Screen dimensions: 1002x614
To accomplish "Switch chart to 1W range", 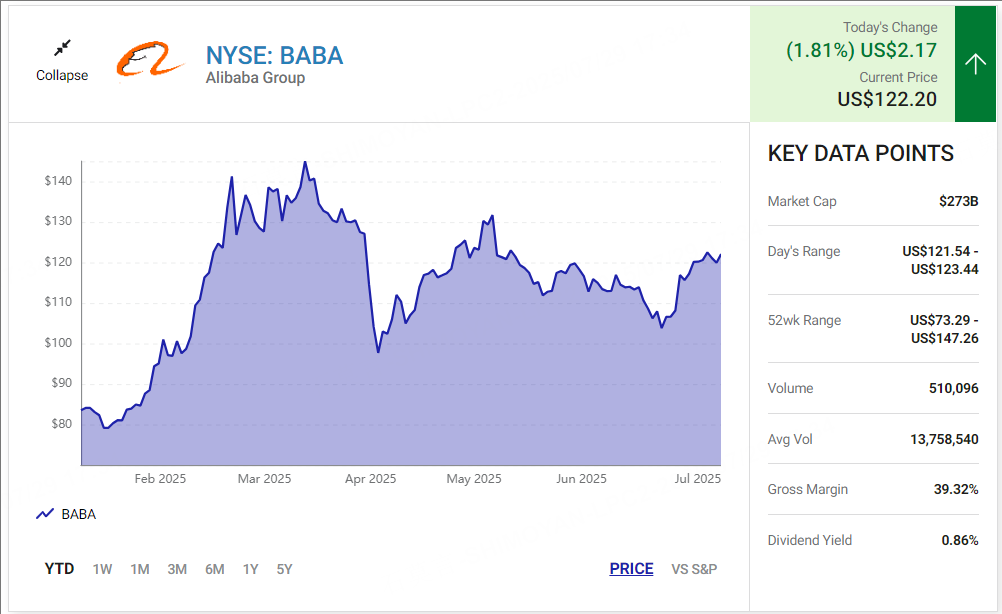I will pos(102,569).
